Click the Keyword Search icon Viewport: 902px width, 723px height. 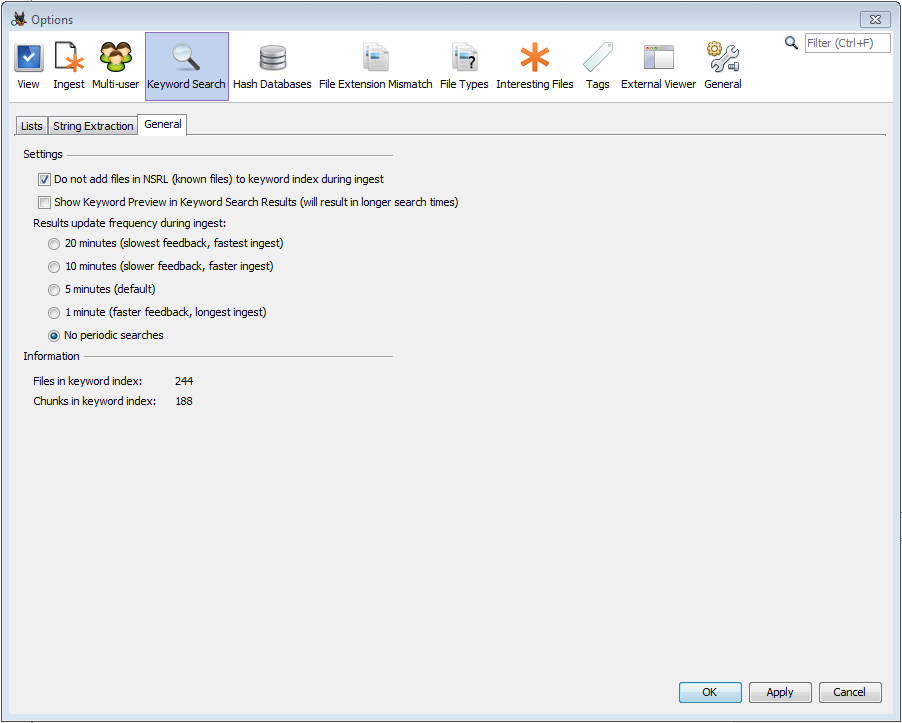click(x=186, y=60)
